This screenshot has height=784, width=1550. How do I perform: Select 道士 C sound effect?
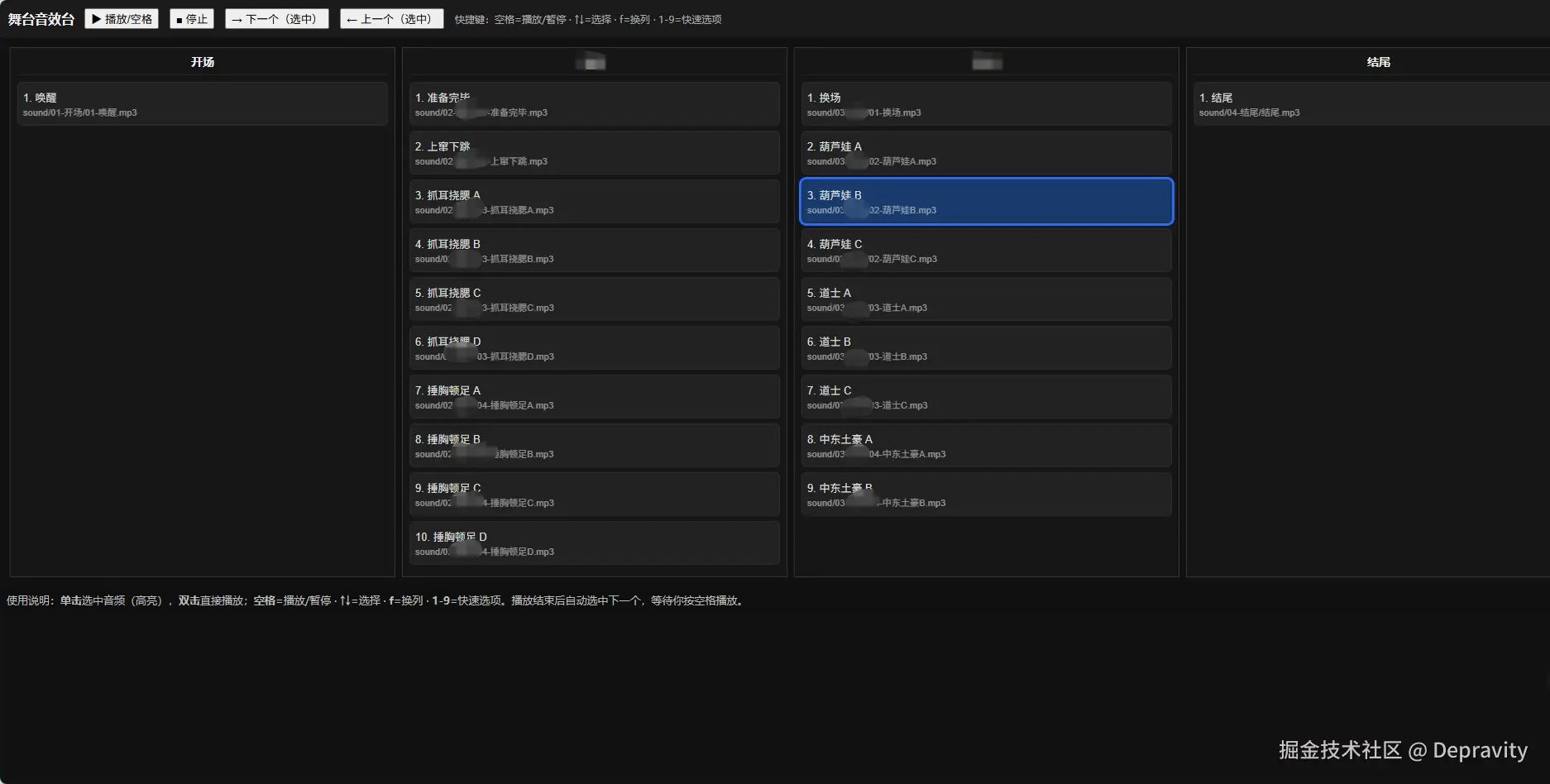click(x=984, y=396)
